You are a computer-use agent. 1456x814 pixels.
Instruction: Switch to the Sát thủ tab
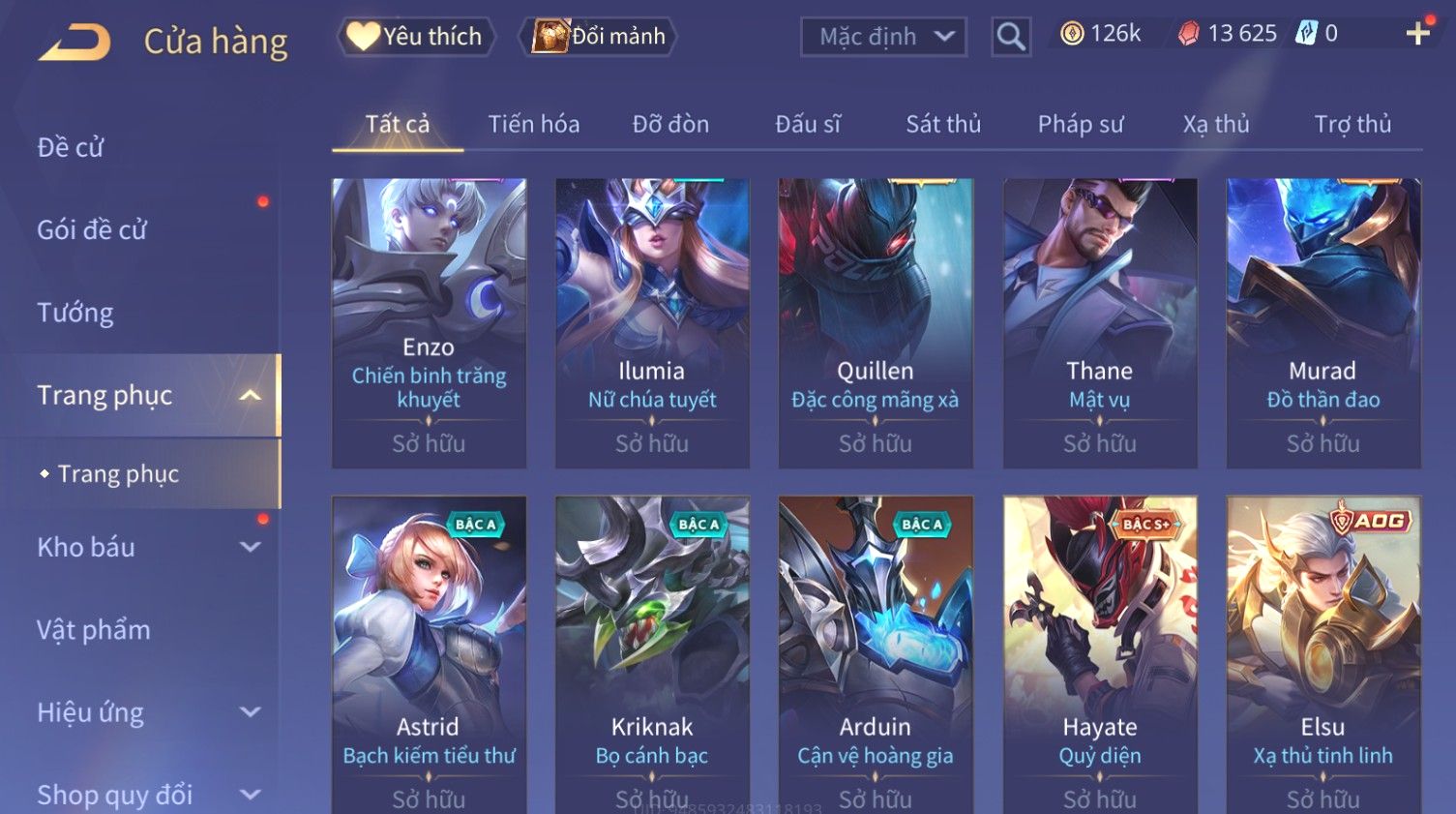(x=943, y=124)
